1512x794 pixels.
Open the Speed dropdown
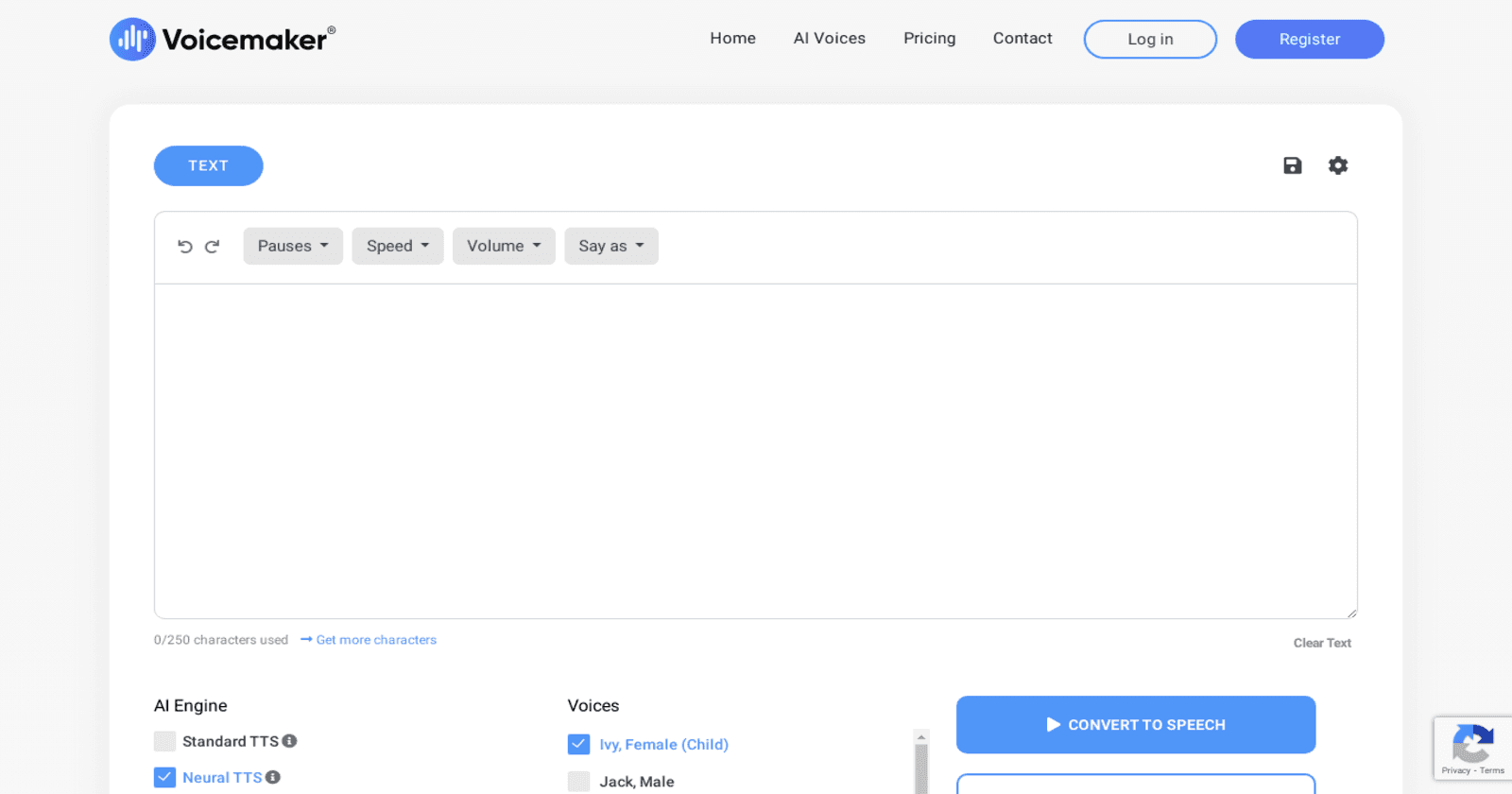click(x=398, y=246)
